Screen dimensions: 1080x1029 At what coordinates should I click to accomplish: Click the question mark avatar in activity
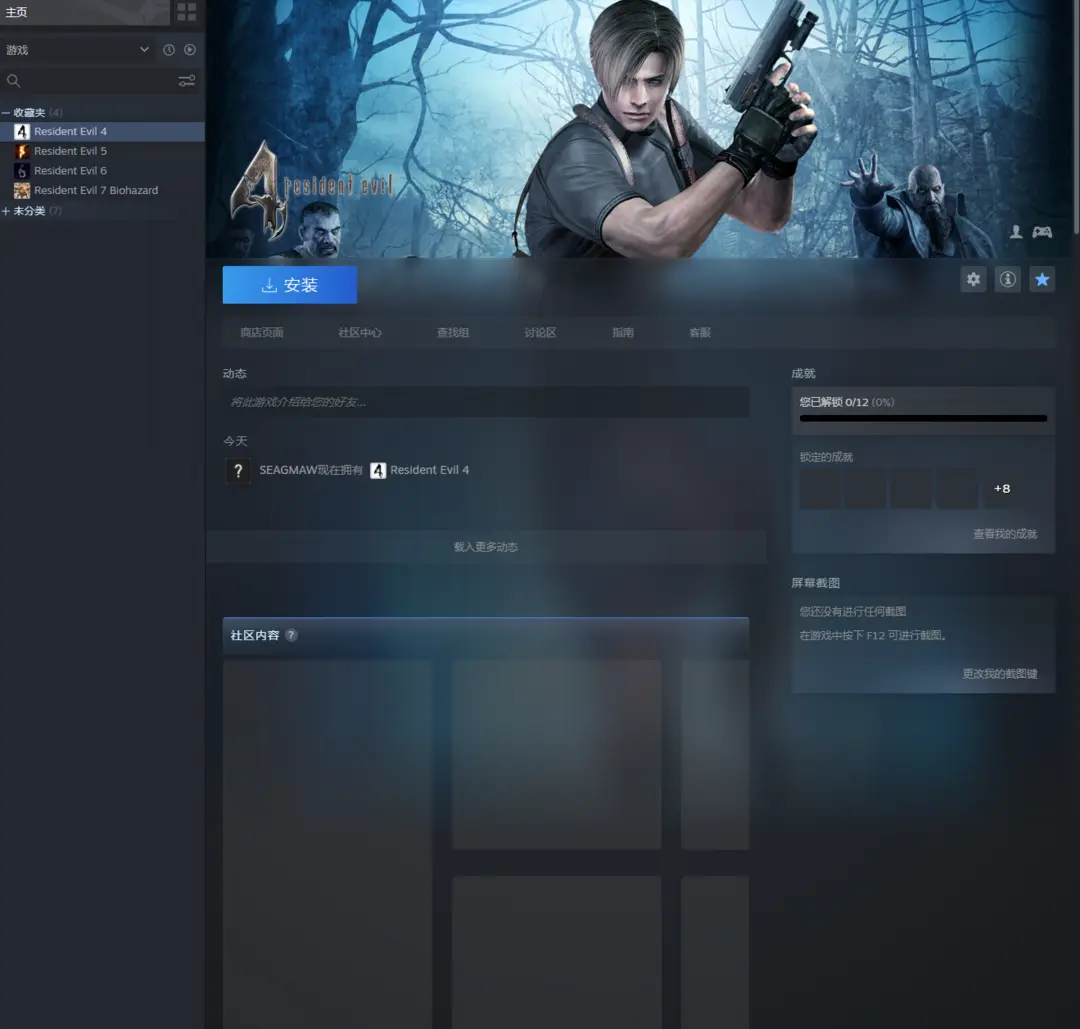point(238,470)
